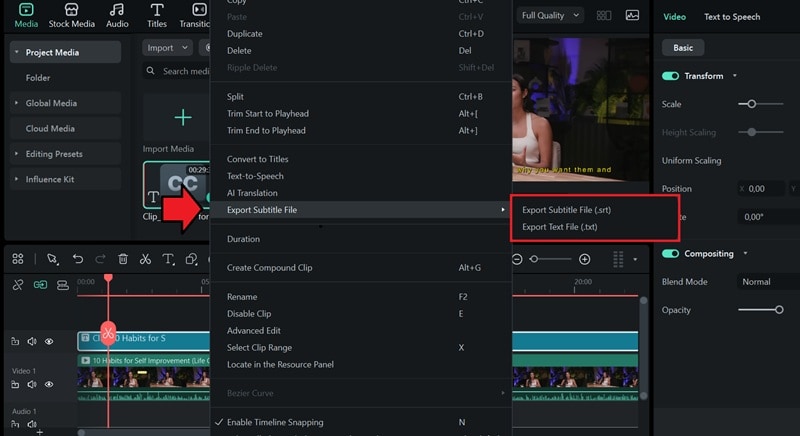Click the undo arrow icon
Image resolution: width=800 pixels, height=436 pixels.
click(x=78, y=259)
